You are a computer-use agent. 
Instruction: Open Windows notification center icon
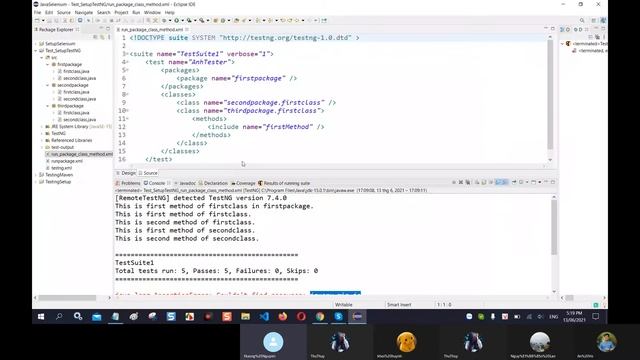pyautogui.click(x=596, y=316)
